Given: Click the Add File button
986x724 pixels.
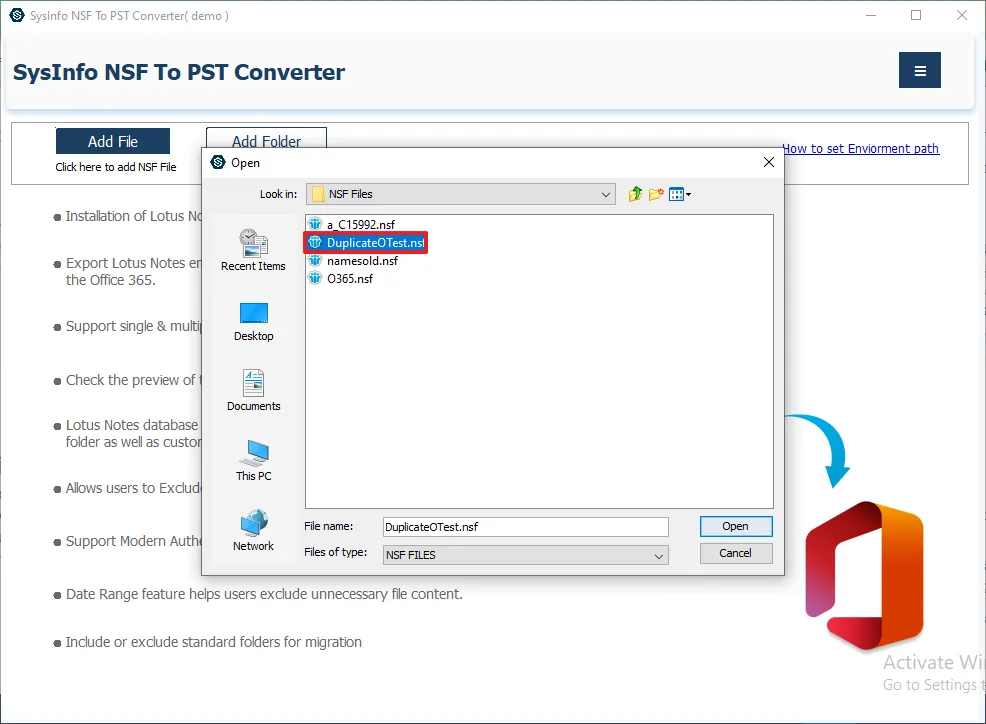Looking at the screenshot, I should point(113,142).
